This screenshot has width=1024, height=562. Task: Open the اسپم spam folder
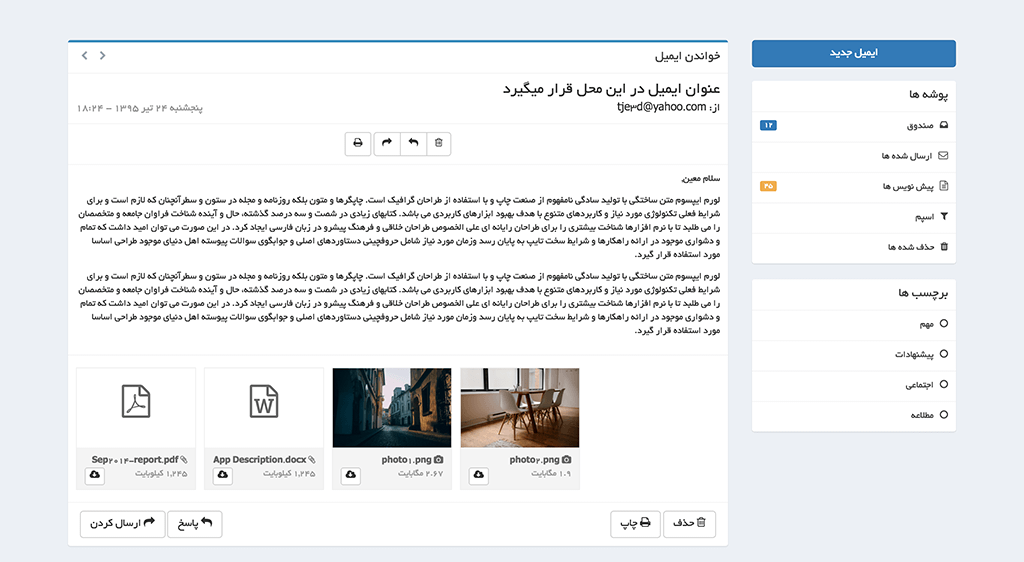(x=854, y=217)
